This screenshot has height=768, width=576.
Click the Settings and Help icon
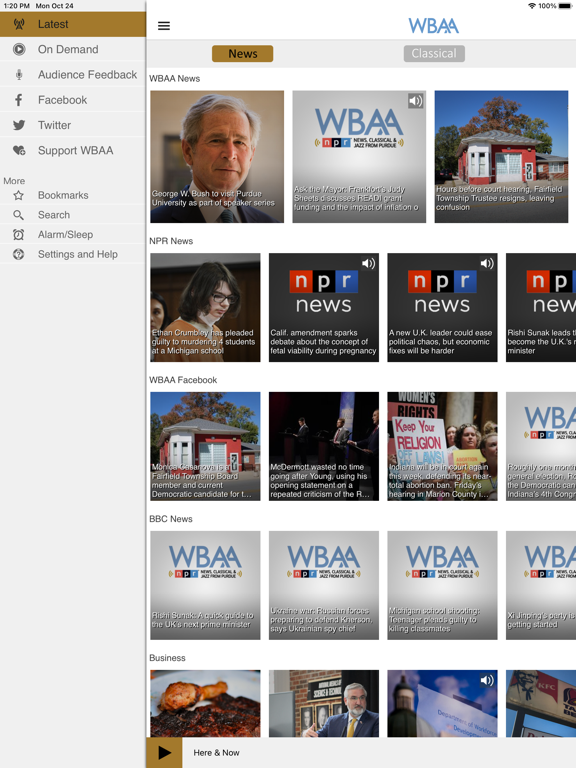pos(19,254)
